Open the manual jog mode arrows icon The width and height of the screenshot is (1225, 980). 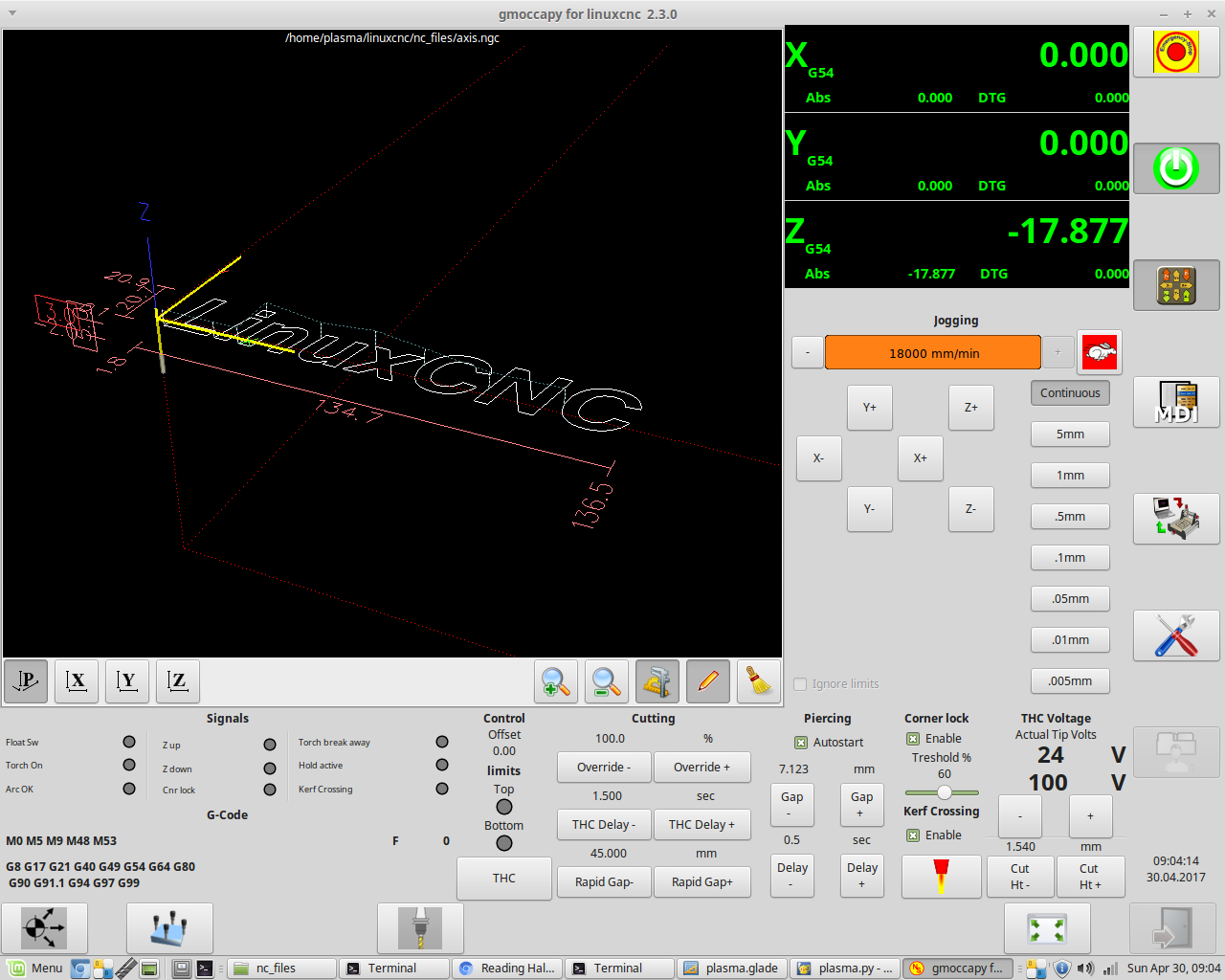[x=1176, y=284]
